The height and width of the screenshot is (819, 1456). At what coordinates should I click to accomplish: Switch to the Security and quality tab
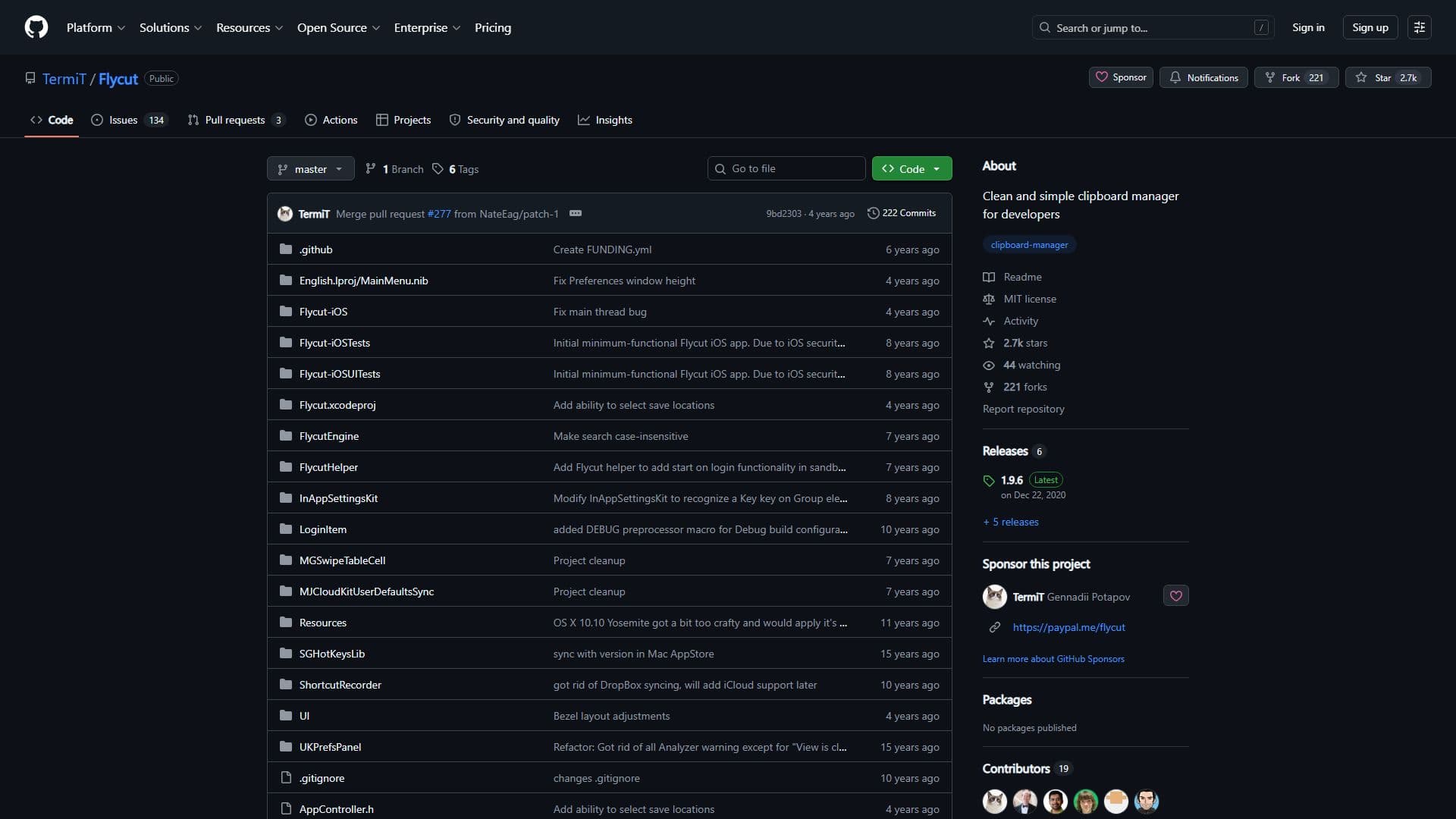pyautogui.click(x=504, y=120)
